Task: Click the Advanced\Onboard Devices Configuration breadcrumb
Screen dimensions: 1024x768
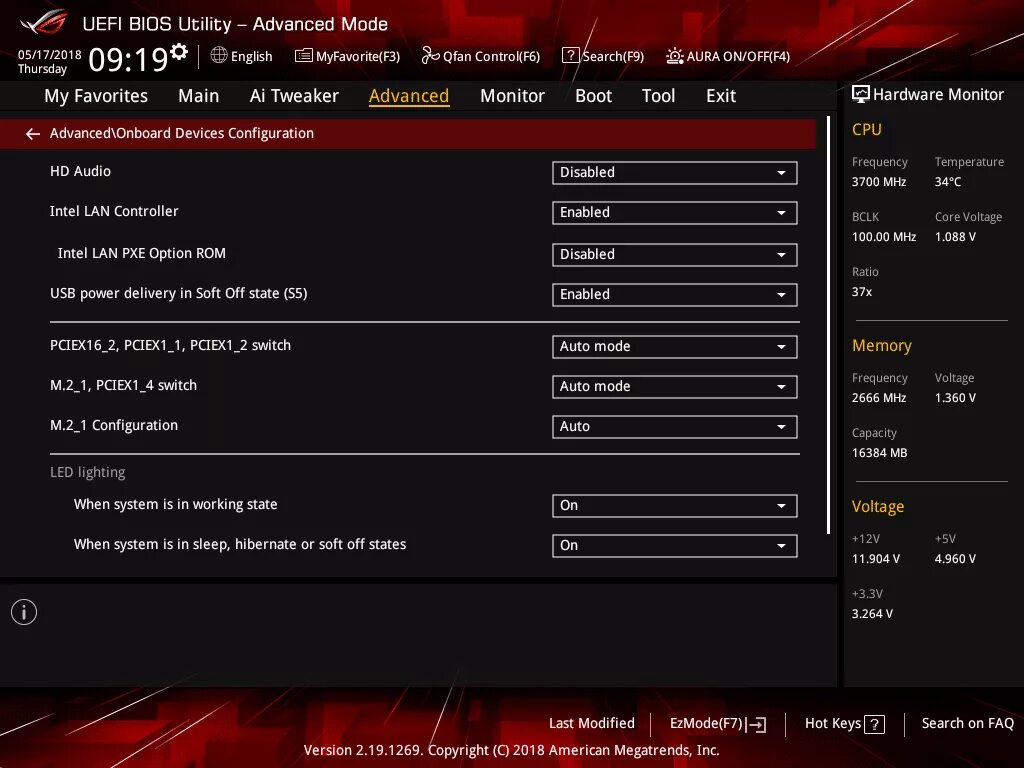Action: click(x=182, y=133)
